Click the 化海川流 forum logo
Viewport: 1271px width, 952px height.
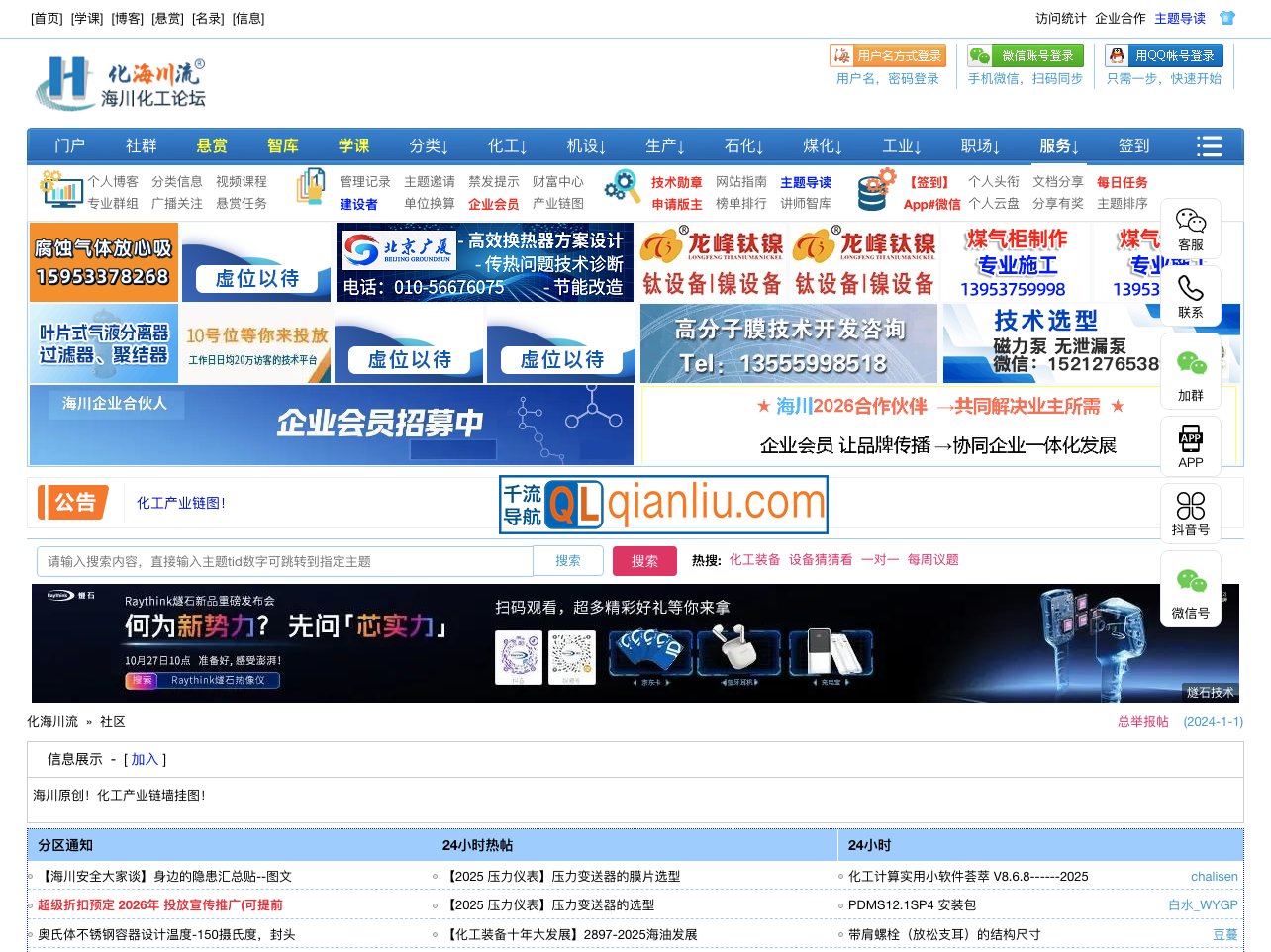pyautogui.click(x=121, y=83)
